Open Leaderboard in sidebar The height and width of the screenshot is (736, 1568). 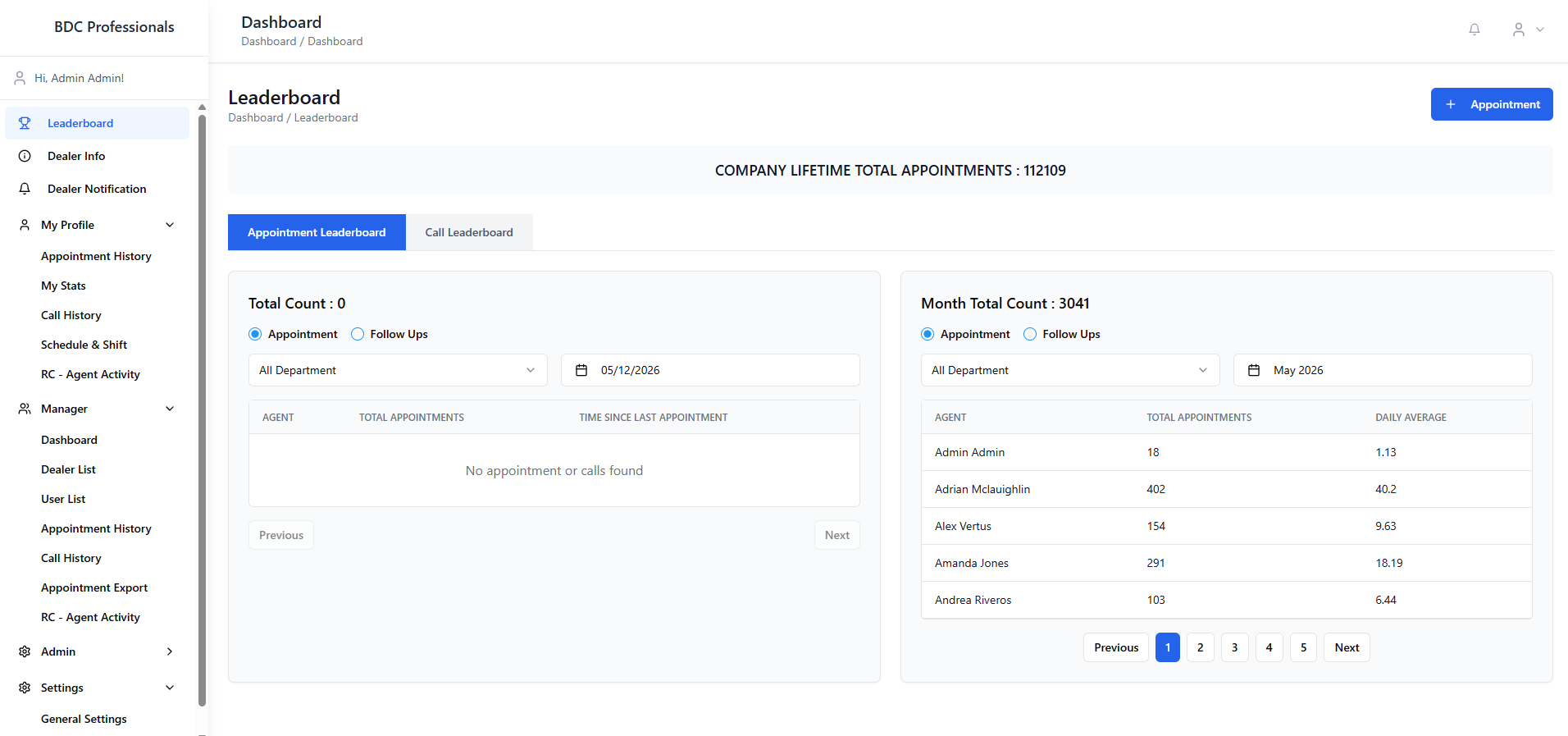click(97, 123)
